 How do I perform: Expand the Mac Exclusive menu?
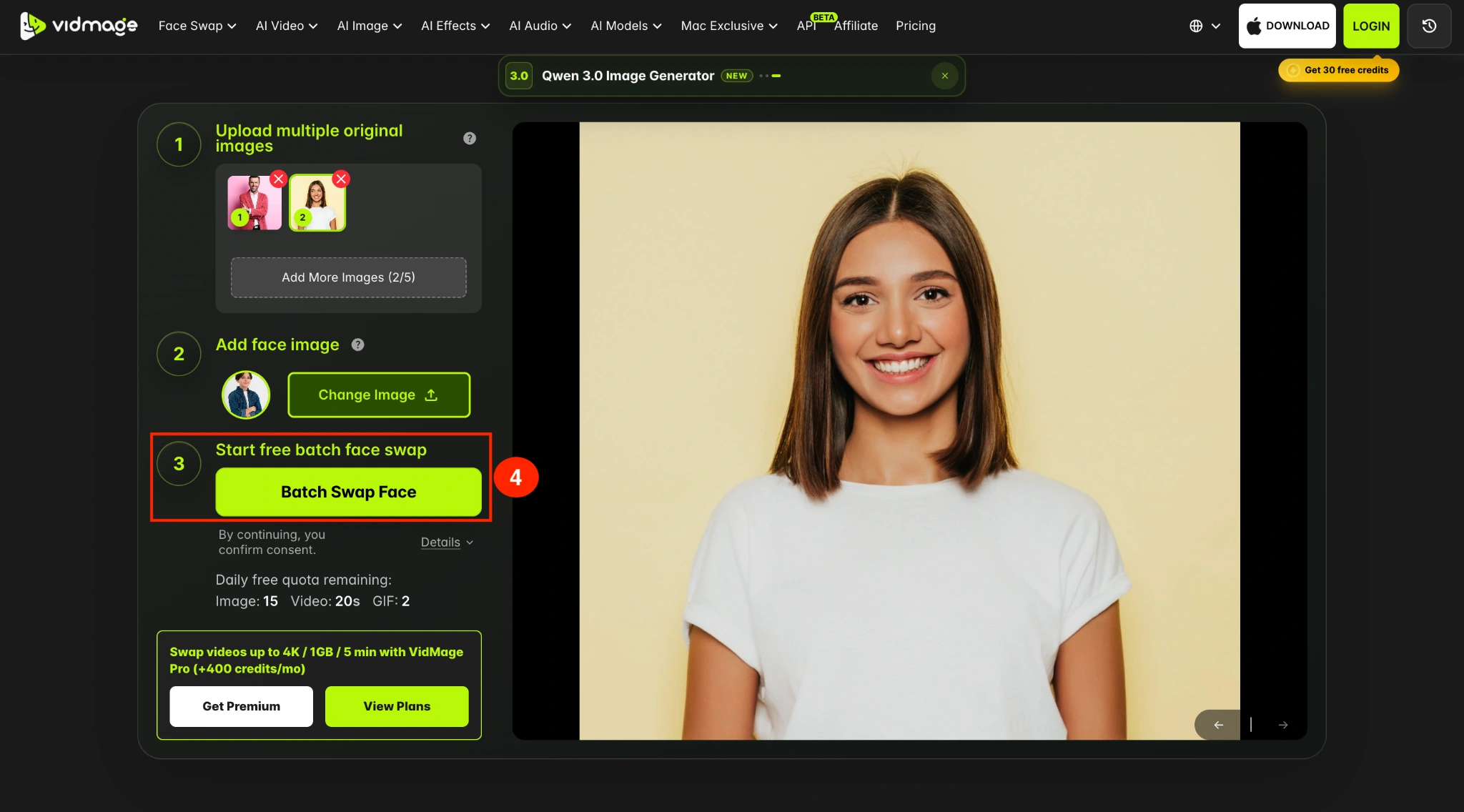[729, 26]
